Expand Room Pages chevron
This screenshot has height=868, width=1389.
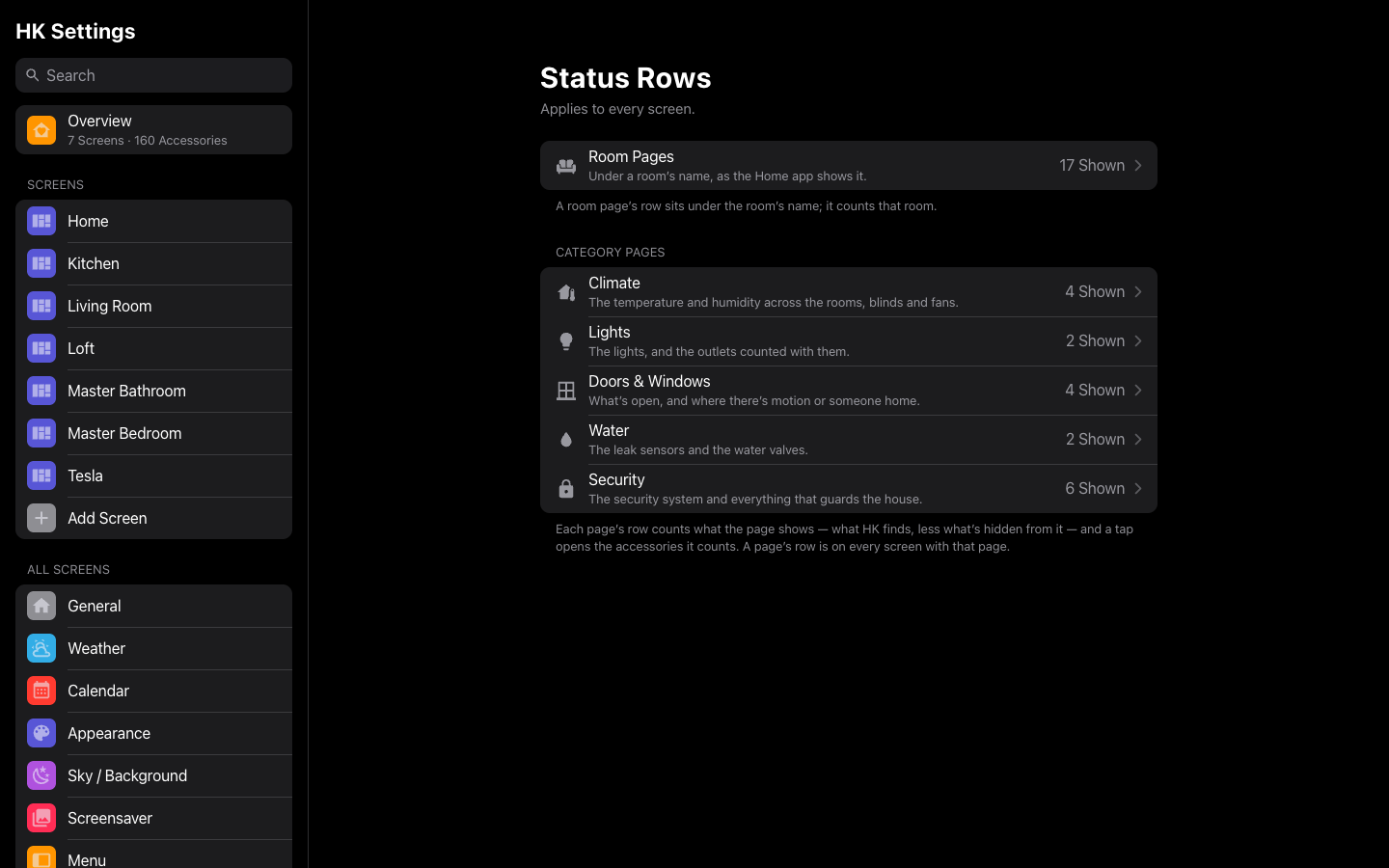pos(1138,166)
